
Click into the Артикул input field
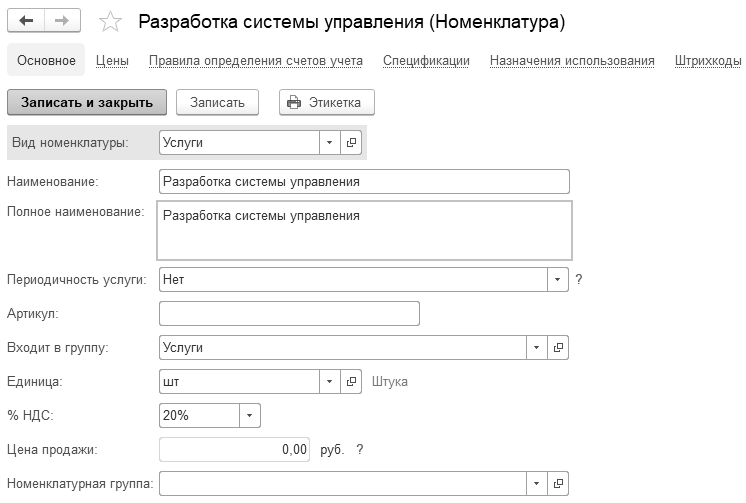point(289,313)
